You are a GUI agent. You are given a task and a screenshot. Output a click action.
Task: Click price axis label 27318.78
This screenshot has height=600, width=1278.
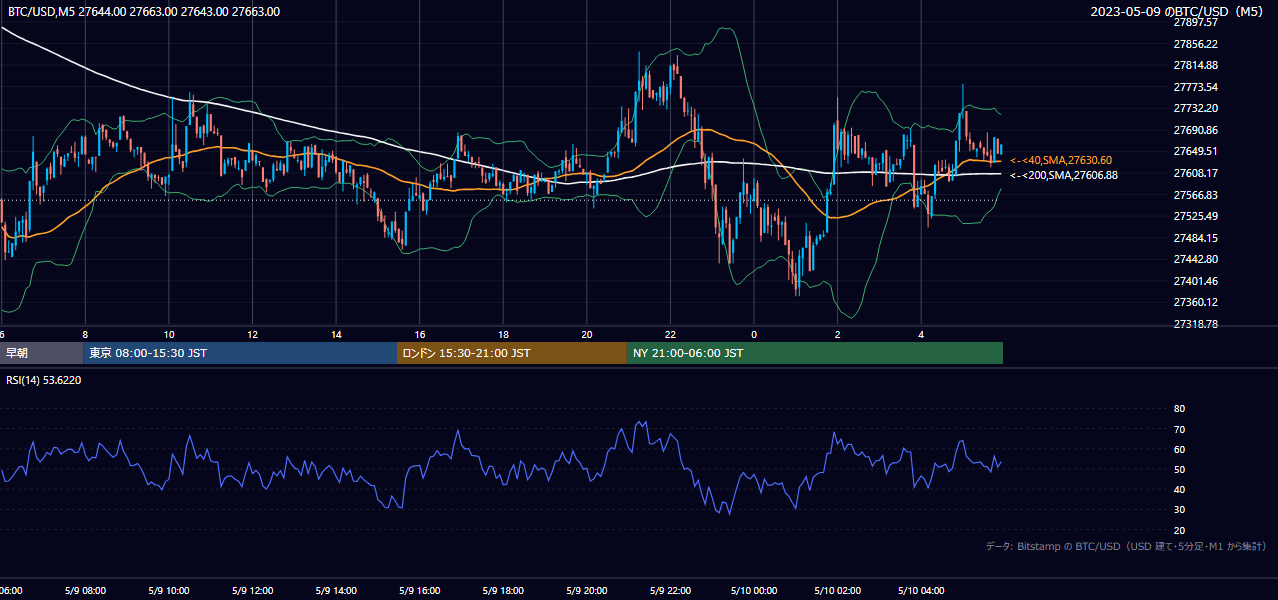[x=1195, y=324]
